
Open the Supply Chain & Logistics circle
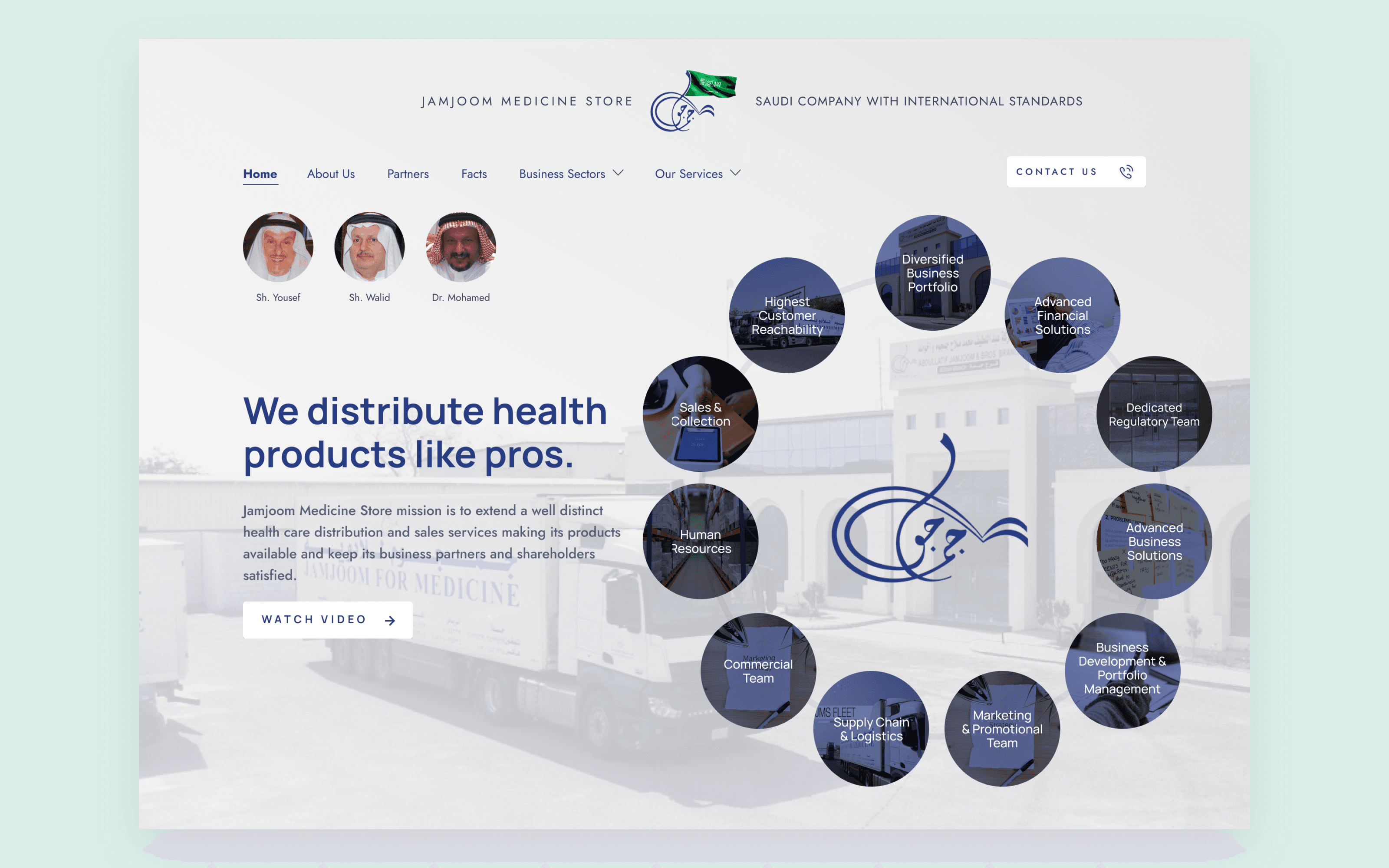click(871, 729)
